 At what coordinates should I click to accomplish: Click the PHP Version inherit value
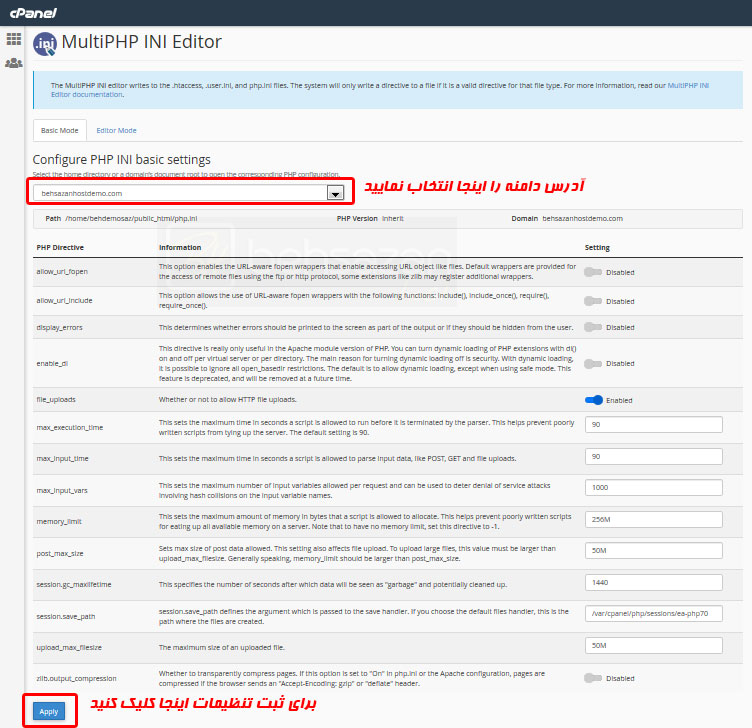pos(393,218)
